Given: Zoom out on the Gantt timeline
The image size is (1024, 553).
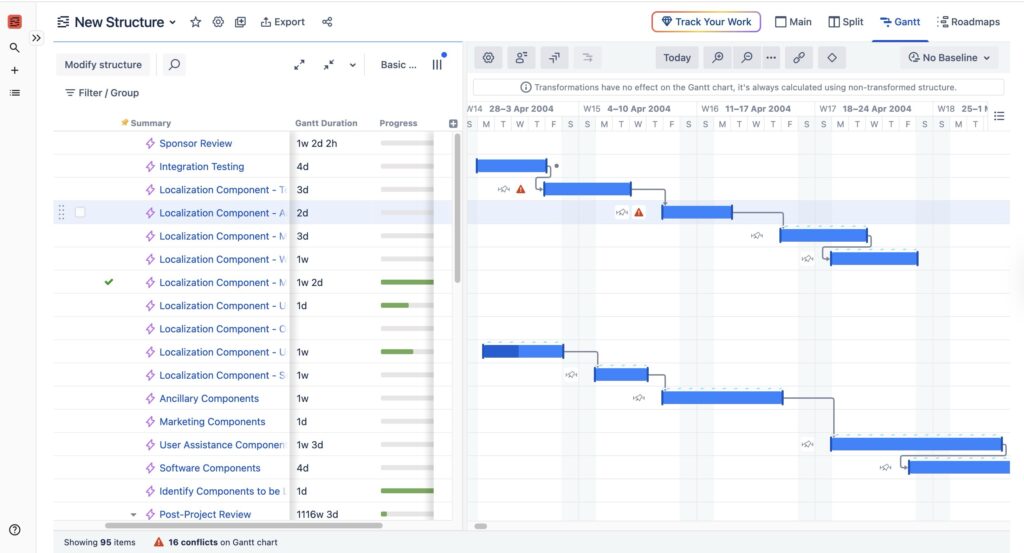Looking at the screenshot, I should click(x=746, y=57).
